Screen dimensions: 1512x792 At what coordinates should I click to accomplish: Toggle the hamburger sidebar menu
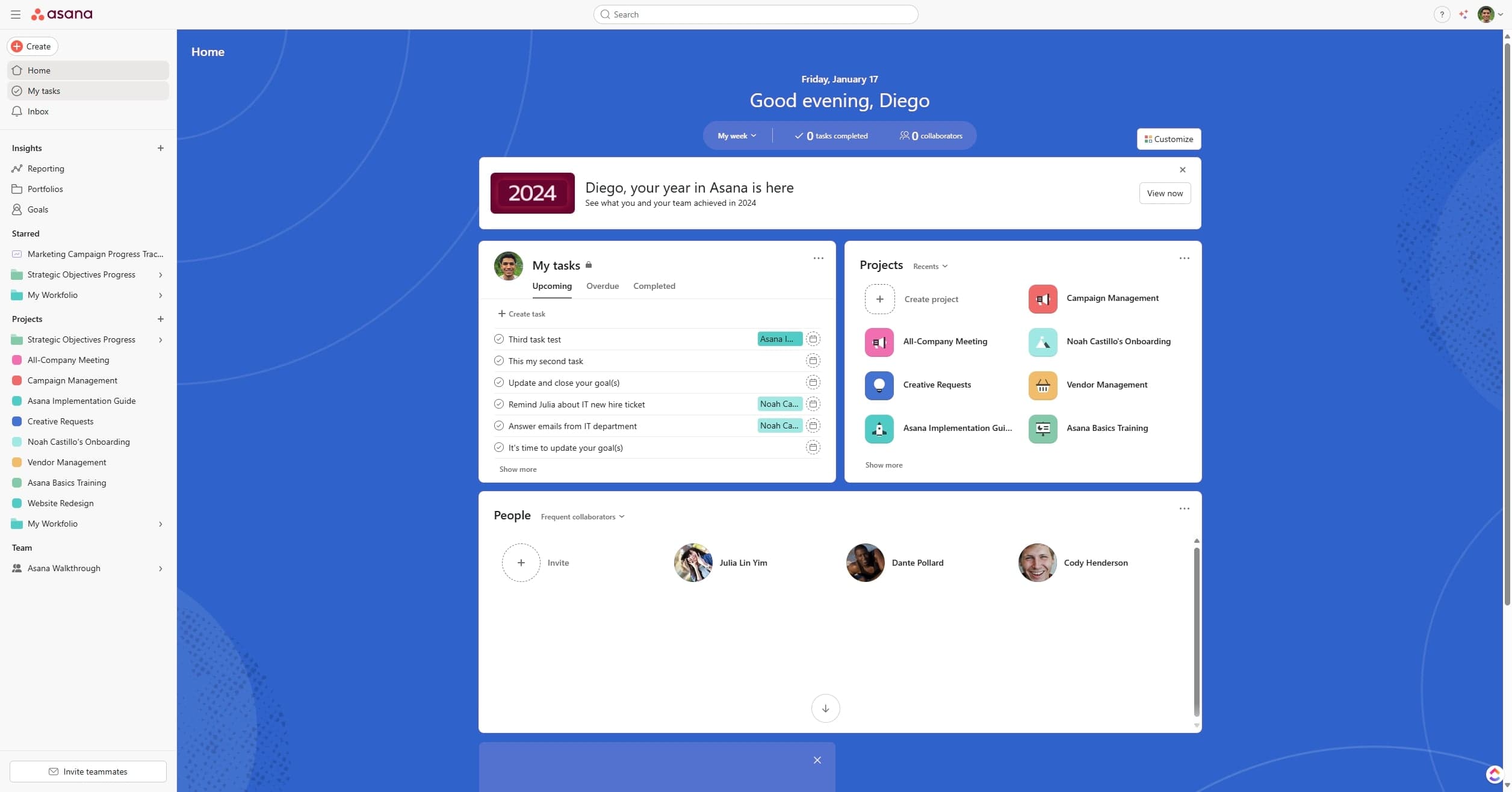pos(16,14)
